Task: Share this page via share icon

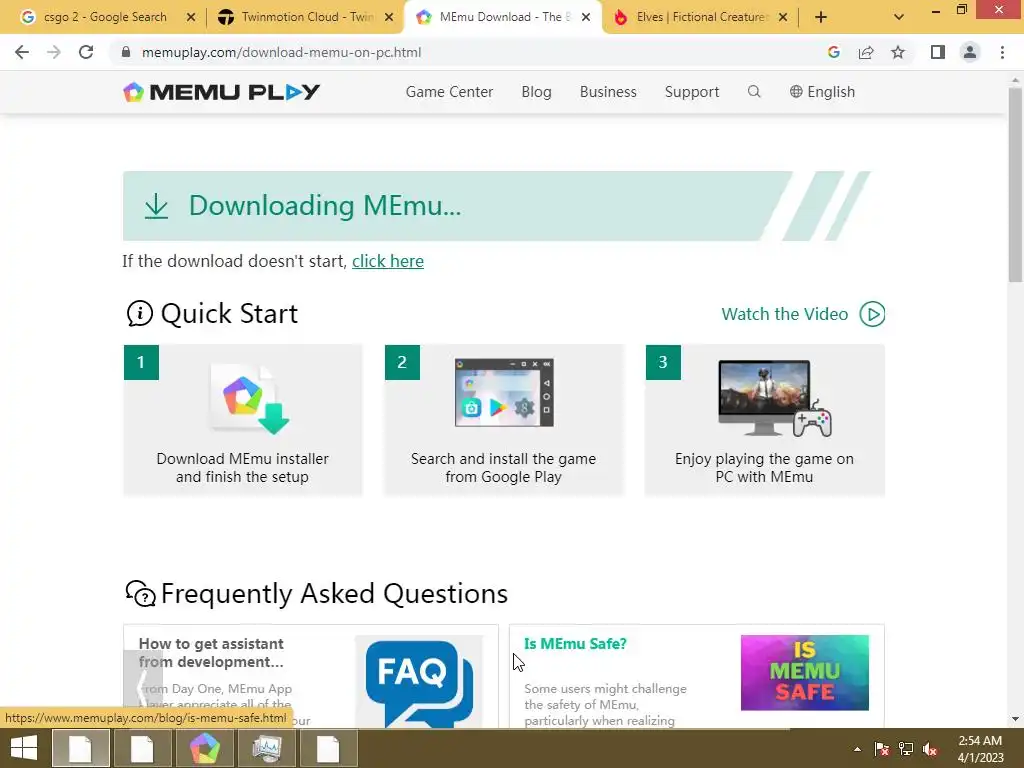Action: tap(866, 52)
